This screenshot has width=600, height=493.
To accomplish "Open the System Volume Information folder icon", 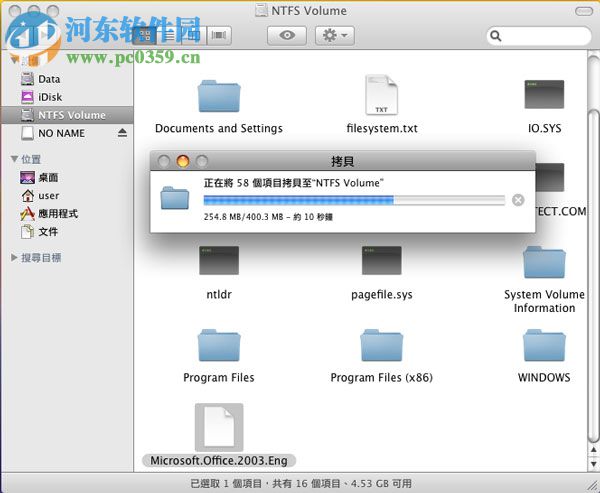I will (544, 262).
